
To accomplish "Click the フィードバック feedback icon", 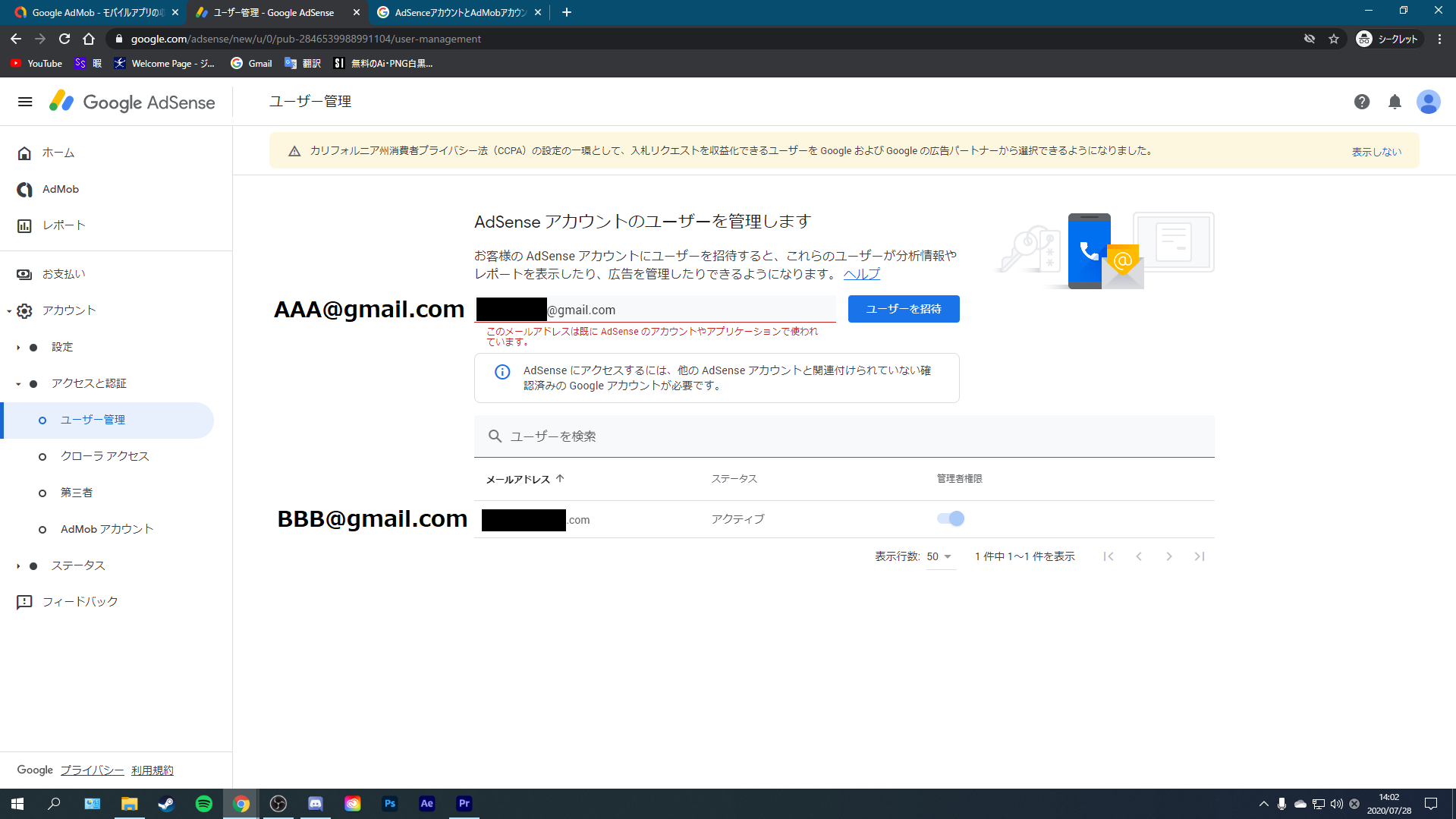I will 24,602.
